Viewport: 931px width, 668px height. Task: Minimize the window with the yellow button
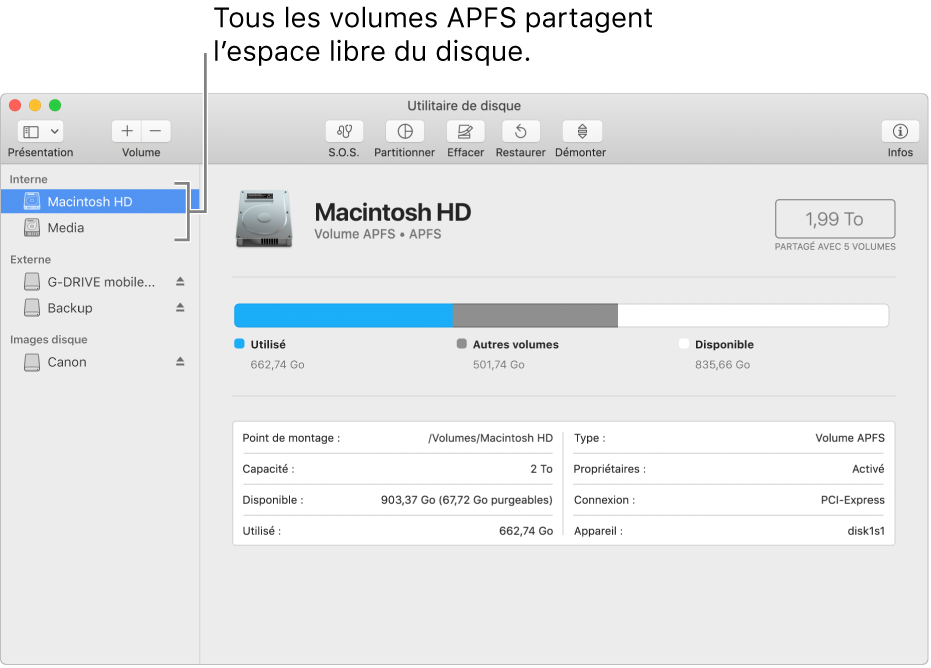35,105
